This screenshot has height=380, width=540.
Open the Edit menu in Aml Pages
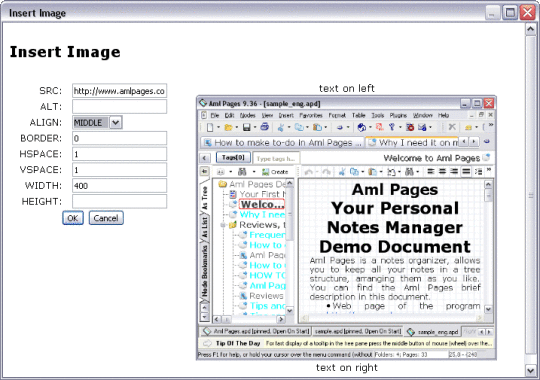[x=229, y=115]
